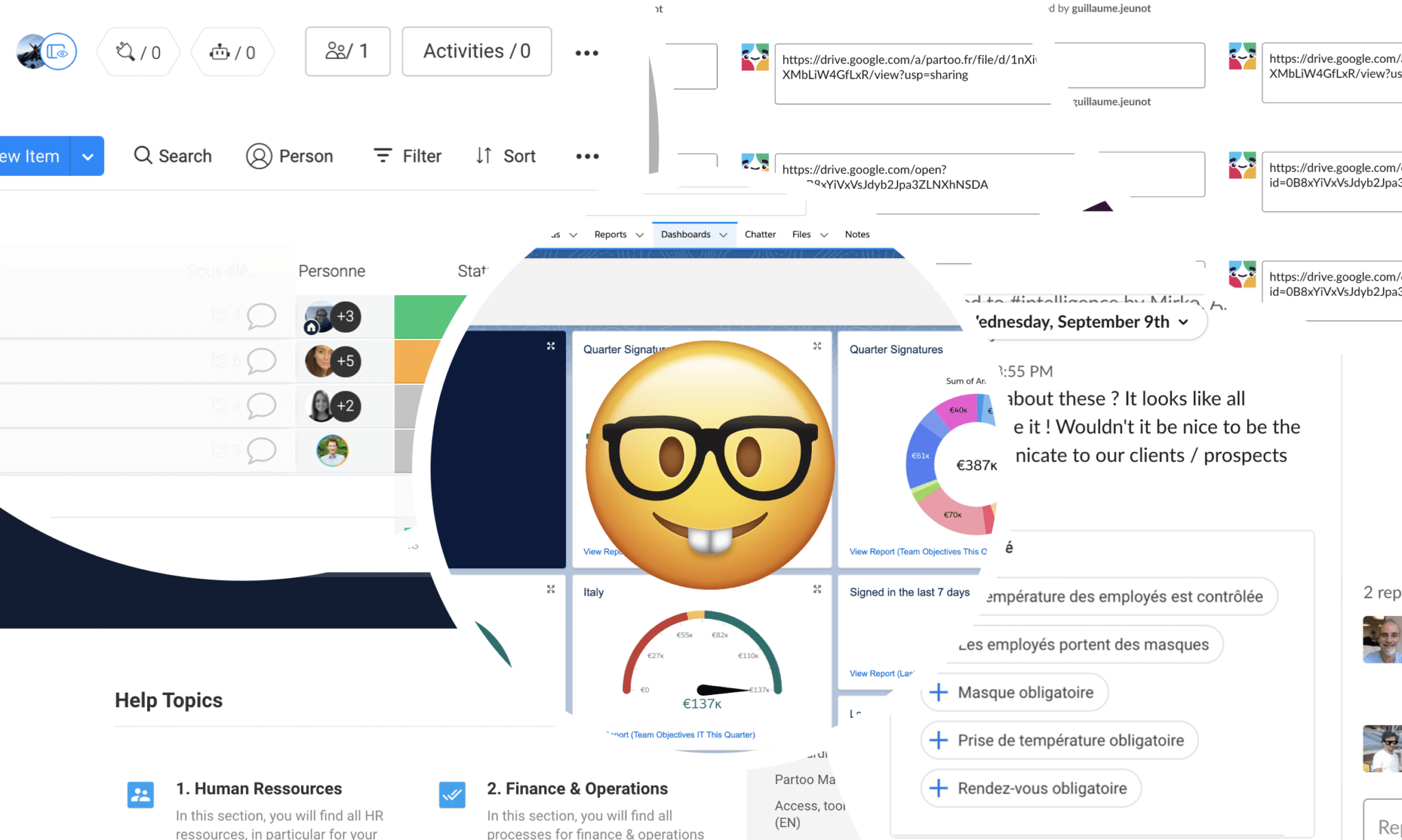Open conversation bubble in the +5 row
The width and height of the screenshot is (1402, 840).
[x=261, y=361]
